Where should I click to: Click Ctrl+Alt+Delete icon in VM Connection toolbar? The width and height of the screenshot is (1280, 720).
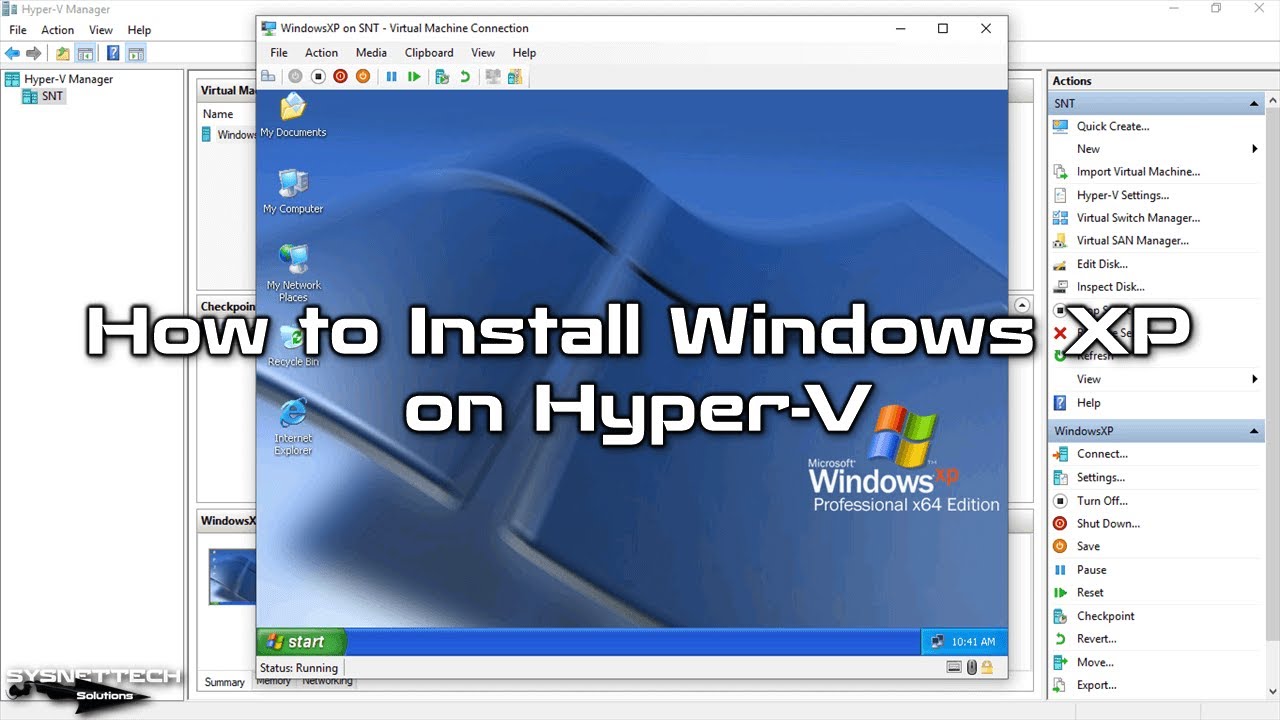[268, 76]
